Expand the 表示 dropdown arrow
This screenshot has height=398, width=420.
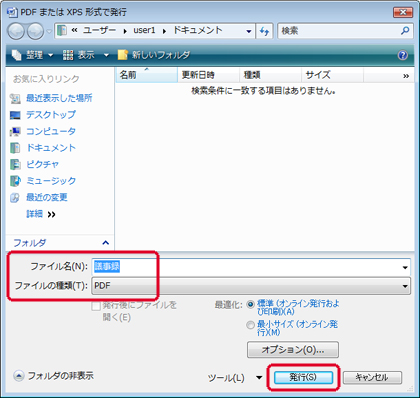pos(106,55)
